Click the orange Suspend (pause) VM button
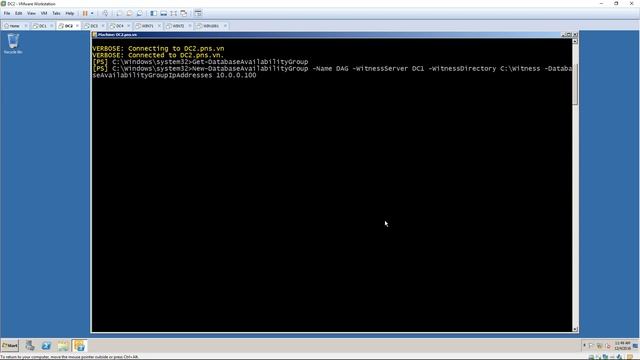This screenshot has width=640, height=360. pos(85,13)
